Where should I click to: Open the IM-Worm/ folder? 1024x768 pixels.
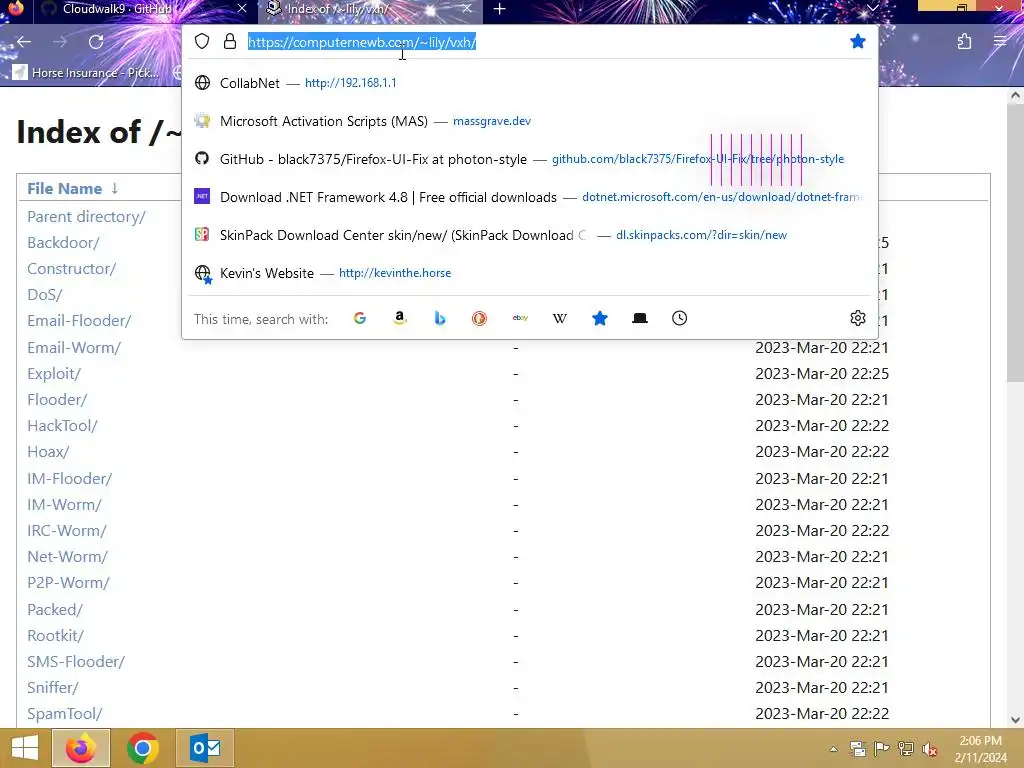click(x=64, y=505)
